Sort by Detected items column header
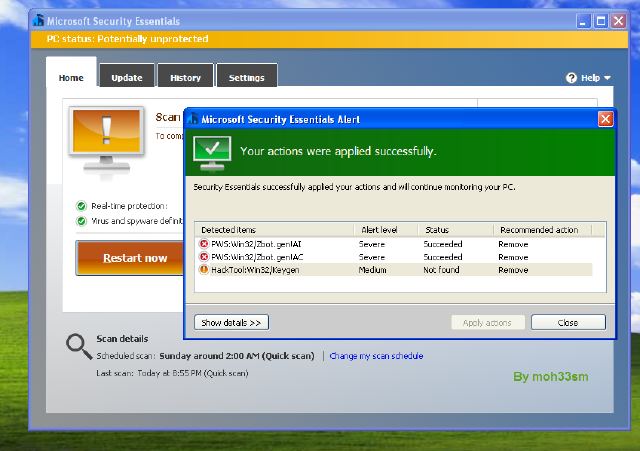The height and width of the screenshot is (451, 640). pos(274,230)
